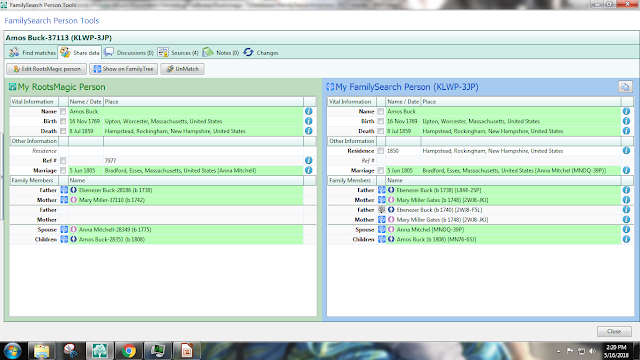Viewport: 640px width, 360px height.
Task: Click Edit RootsMagic person button
Action: coord(47,69)
